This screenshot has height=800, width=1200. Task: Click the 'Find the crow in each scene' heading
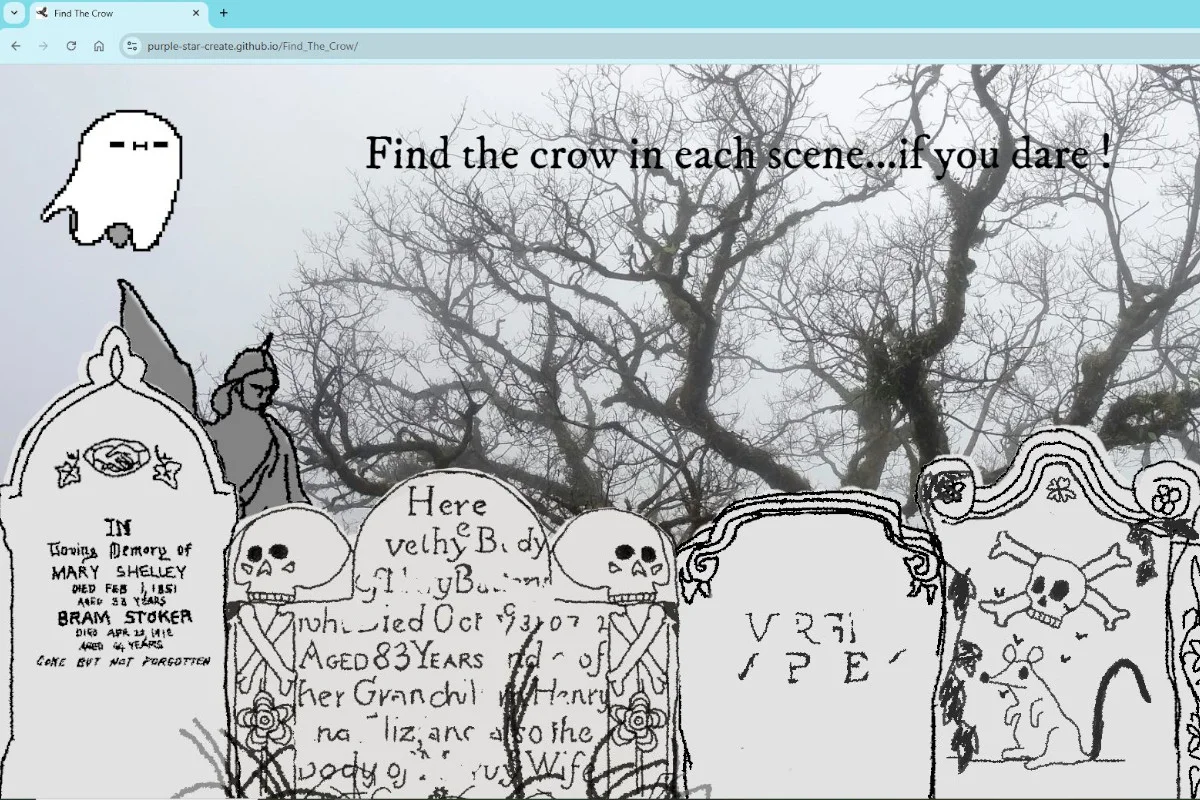737,155
